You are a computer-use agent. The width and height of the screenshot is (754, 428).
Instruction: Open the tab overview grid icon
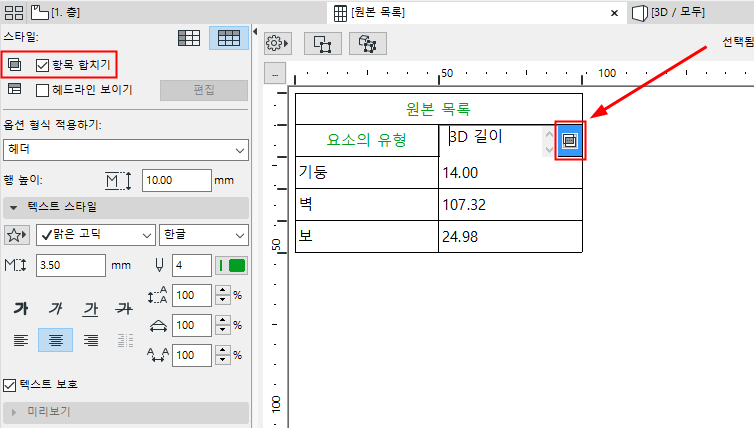14,13
